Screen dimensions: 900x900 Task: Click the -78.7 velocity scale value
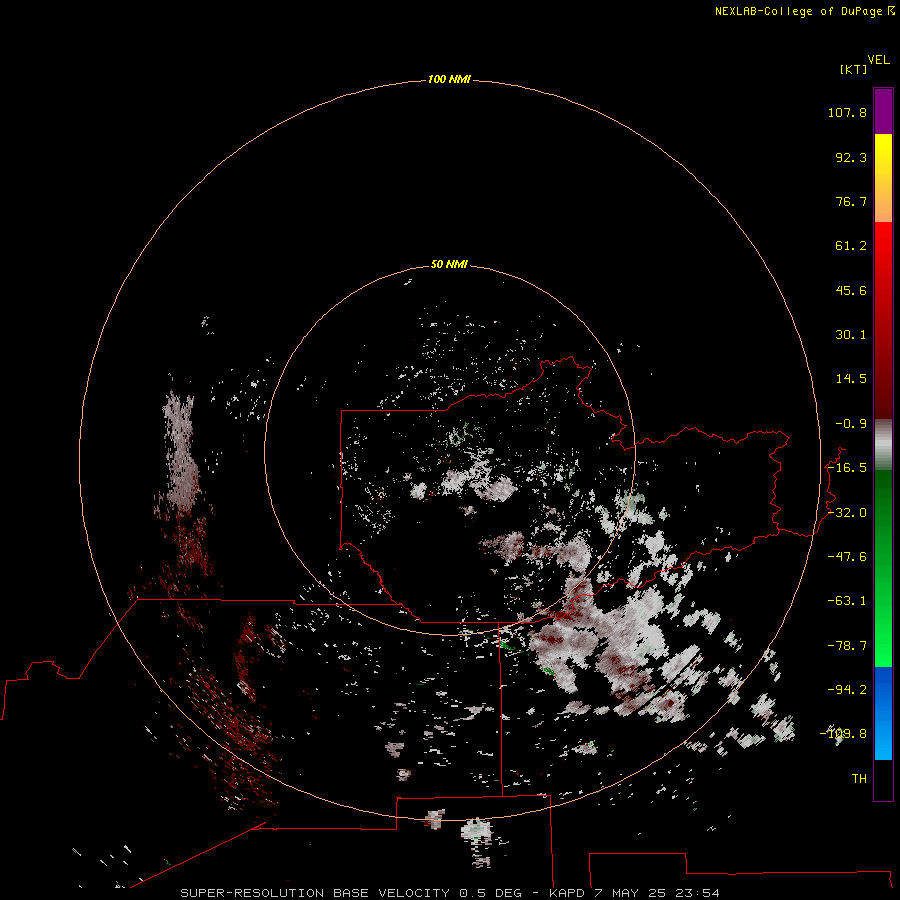(x=847, y=646)
